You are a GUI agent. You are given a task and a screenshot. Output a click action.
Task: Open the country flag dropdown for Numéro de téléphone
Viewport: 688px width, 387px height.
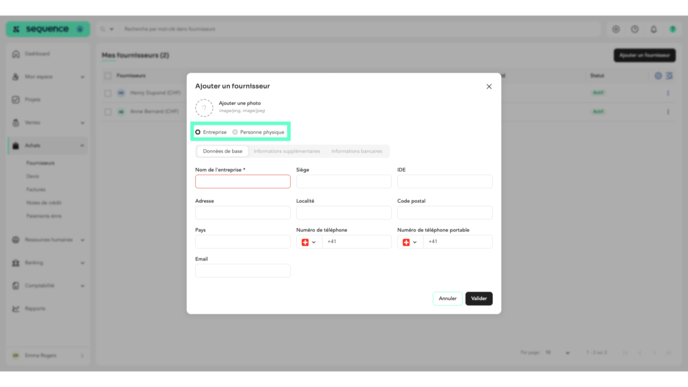(x=309, y=242)
